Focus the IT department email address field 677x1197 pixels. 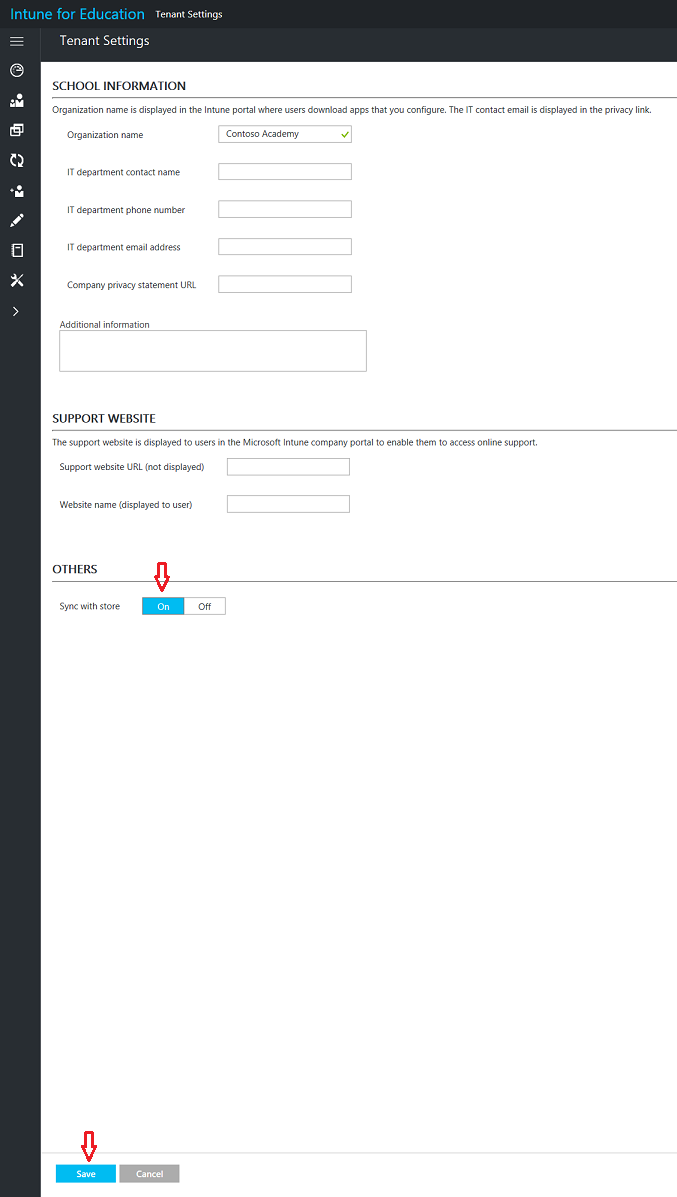click(285, 246)
